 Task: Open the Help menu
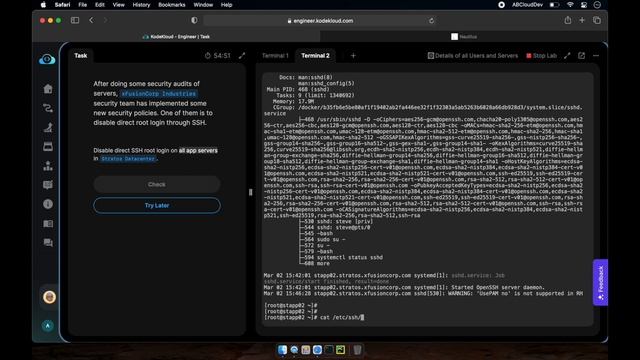coord(226,5)
